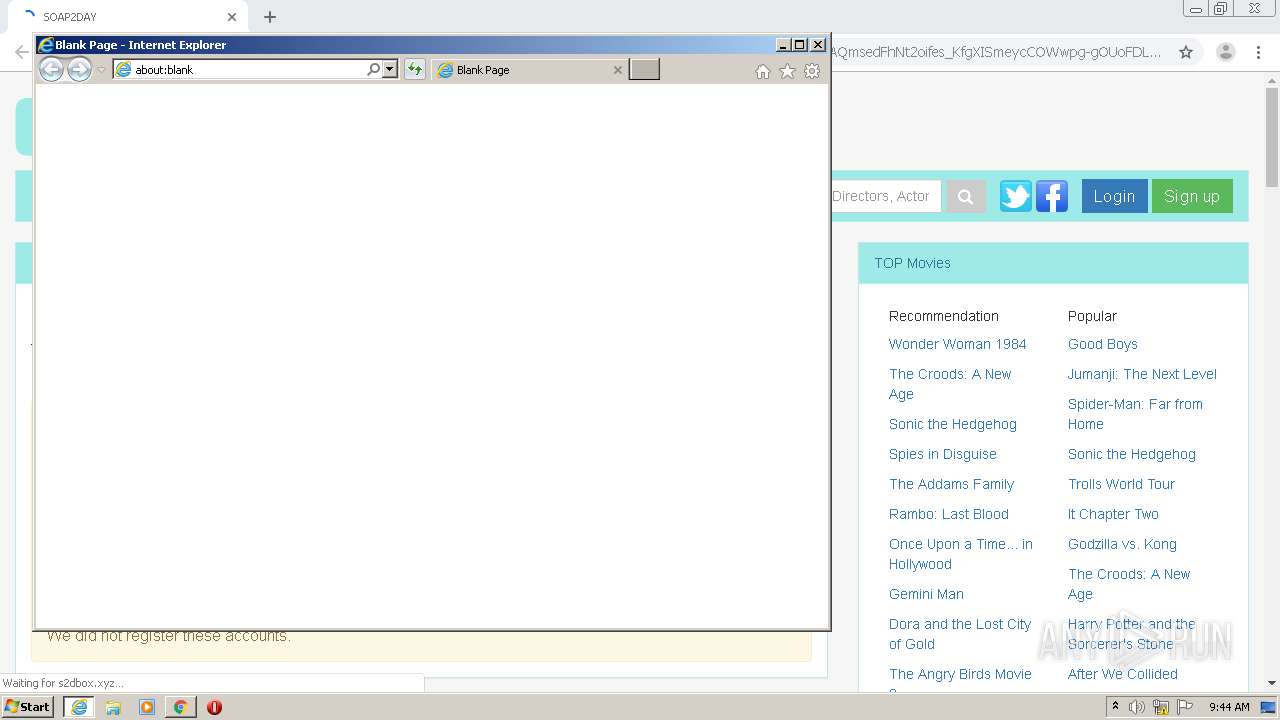The height and width of the screenshot is (720, 1280).
Task: Open The Addams Family link
Action: (x=951, y=484)
